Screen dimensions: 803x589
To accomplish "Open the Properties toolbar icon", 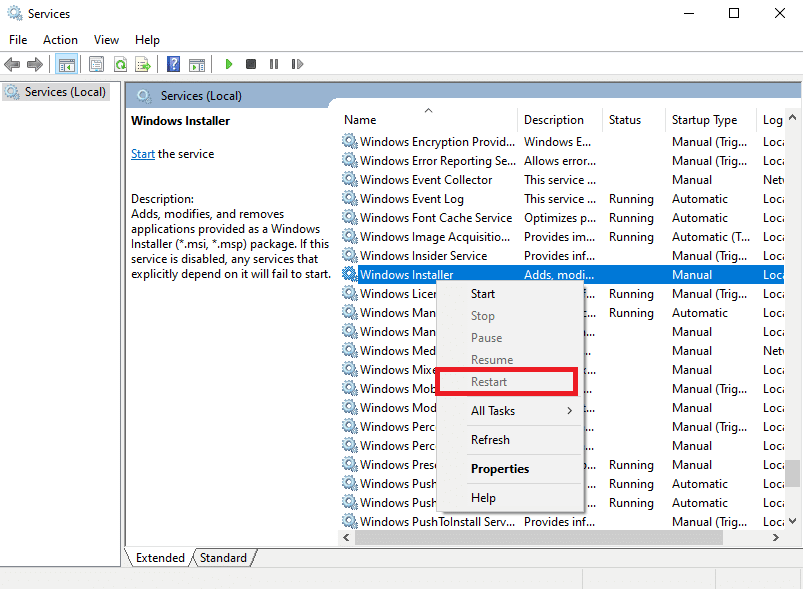I will 96,65.
